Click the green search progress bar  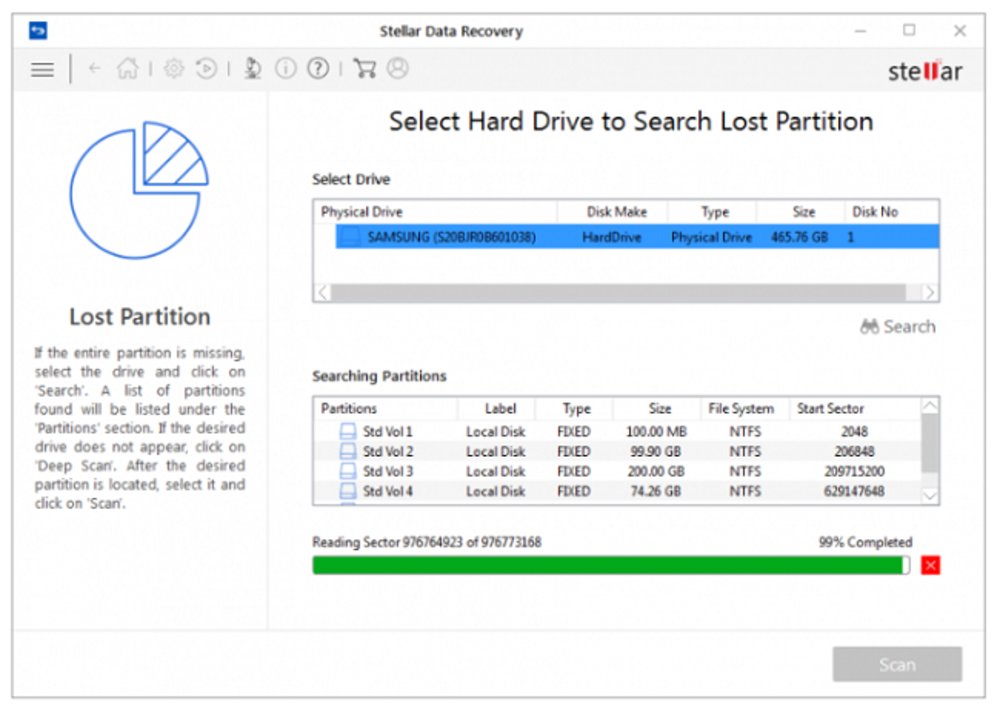coord(611,565)
